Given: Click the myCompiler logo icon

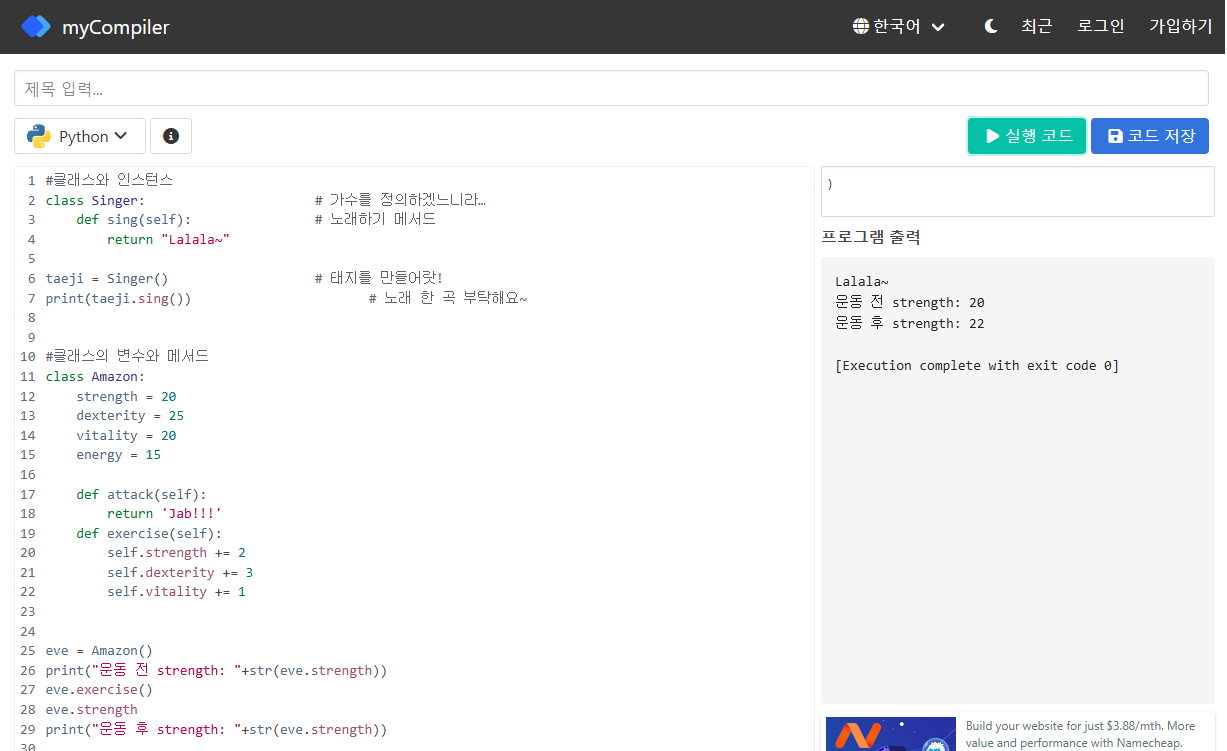Looking at the screenshot, I should (36, 27).
